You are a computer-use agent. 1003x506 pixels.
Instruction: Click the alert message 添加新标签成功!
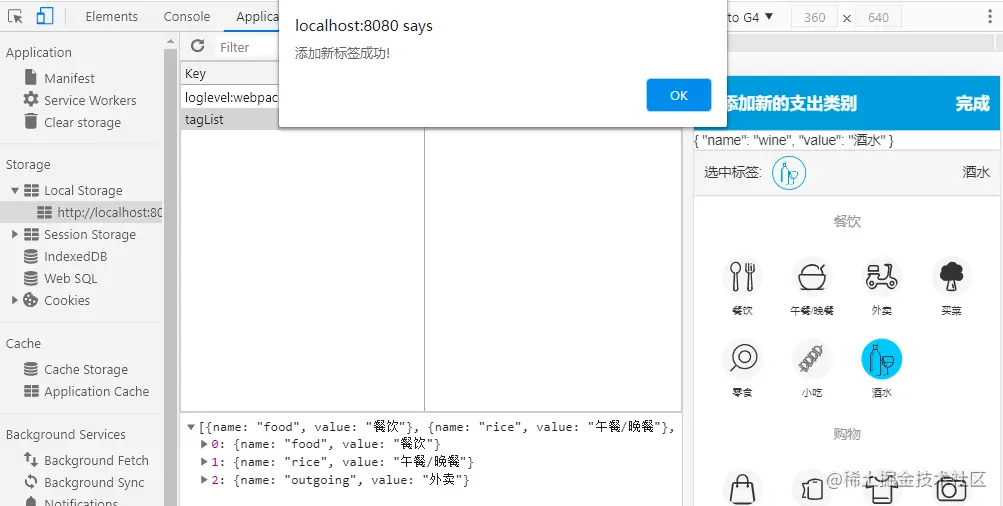click(342, 53)
